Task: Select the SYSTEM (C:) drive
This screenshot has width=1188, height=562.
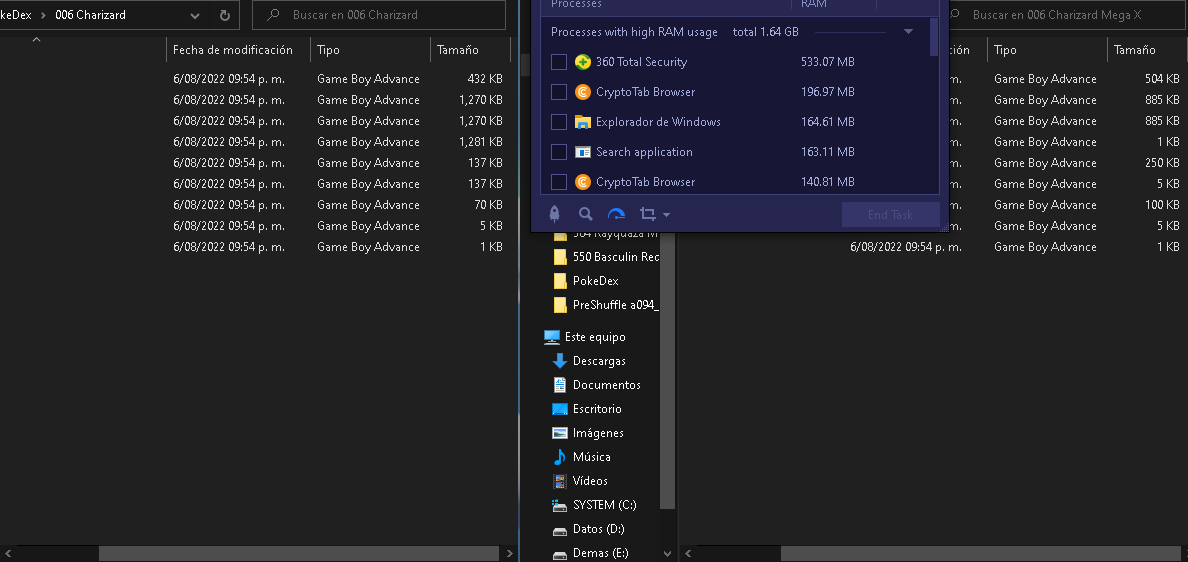Action: coord(604,505)
